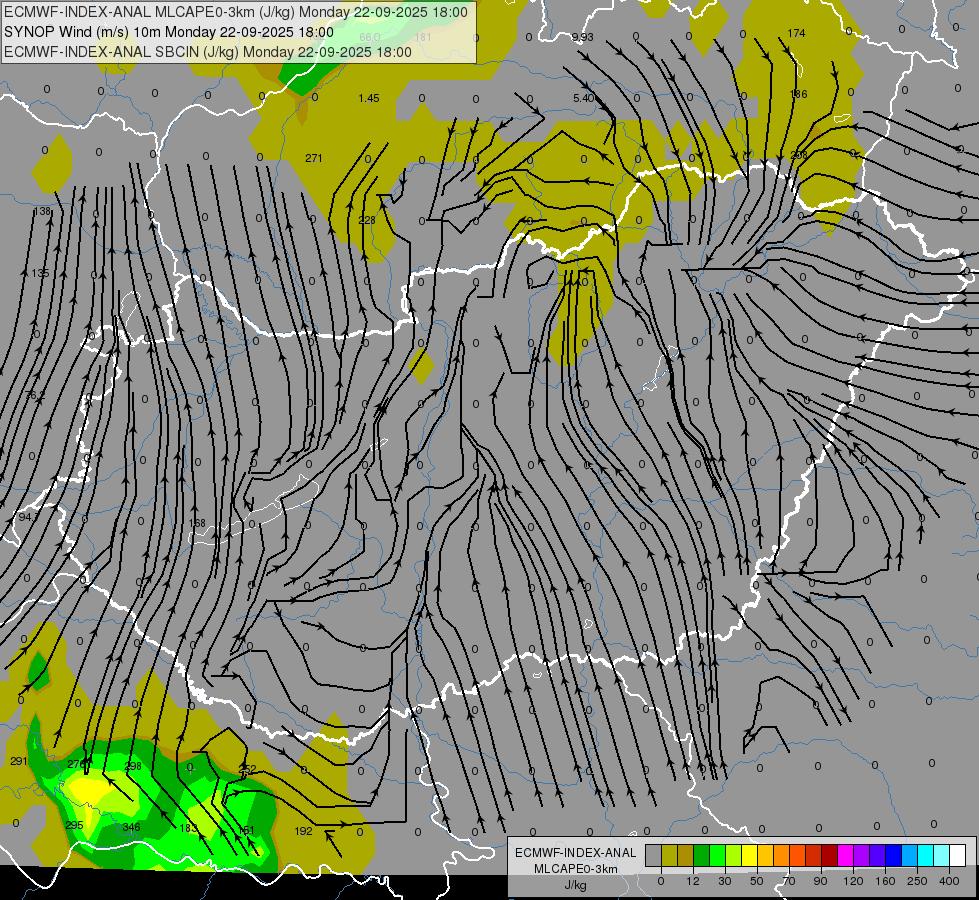The height and width of the screenshot is (900, 979).
Task: Click the map value 183
Action: pyautogui.click(x=189, y=828)
